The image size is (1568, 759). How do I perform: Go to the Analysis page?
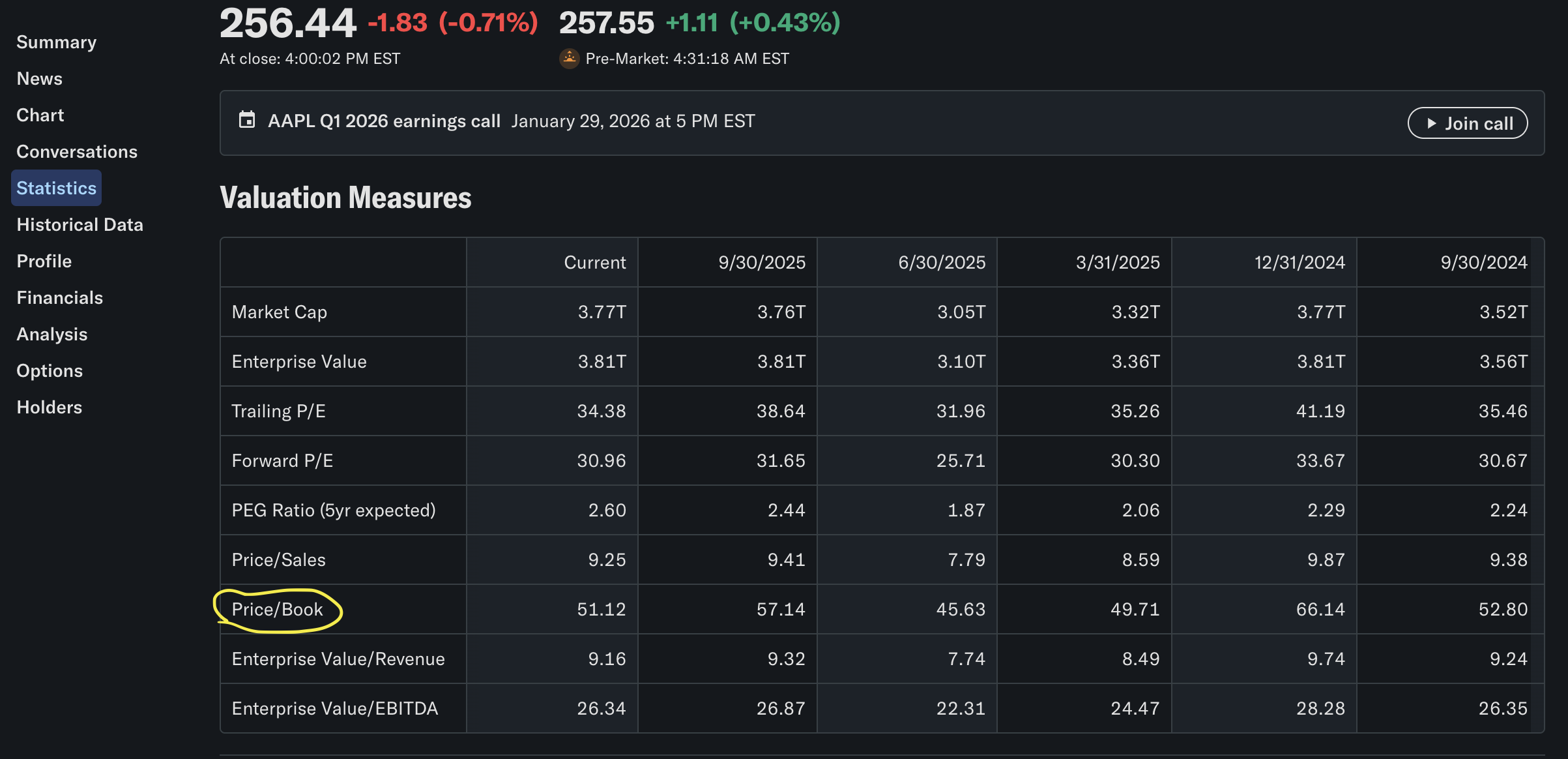pyautogui.click(x=52, y=335)
